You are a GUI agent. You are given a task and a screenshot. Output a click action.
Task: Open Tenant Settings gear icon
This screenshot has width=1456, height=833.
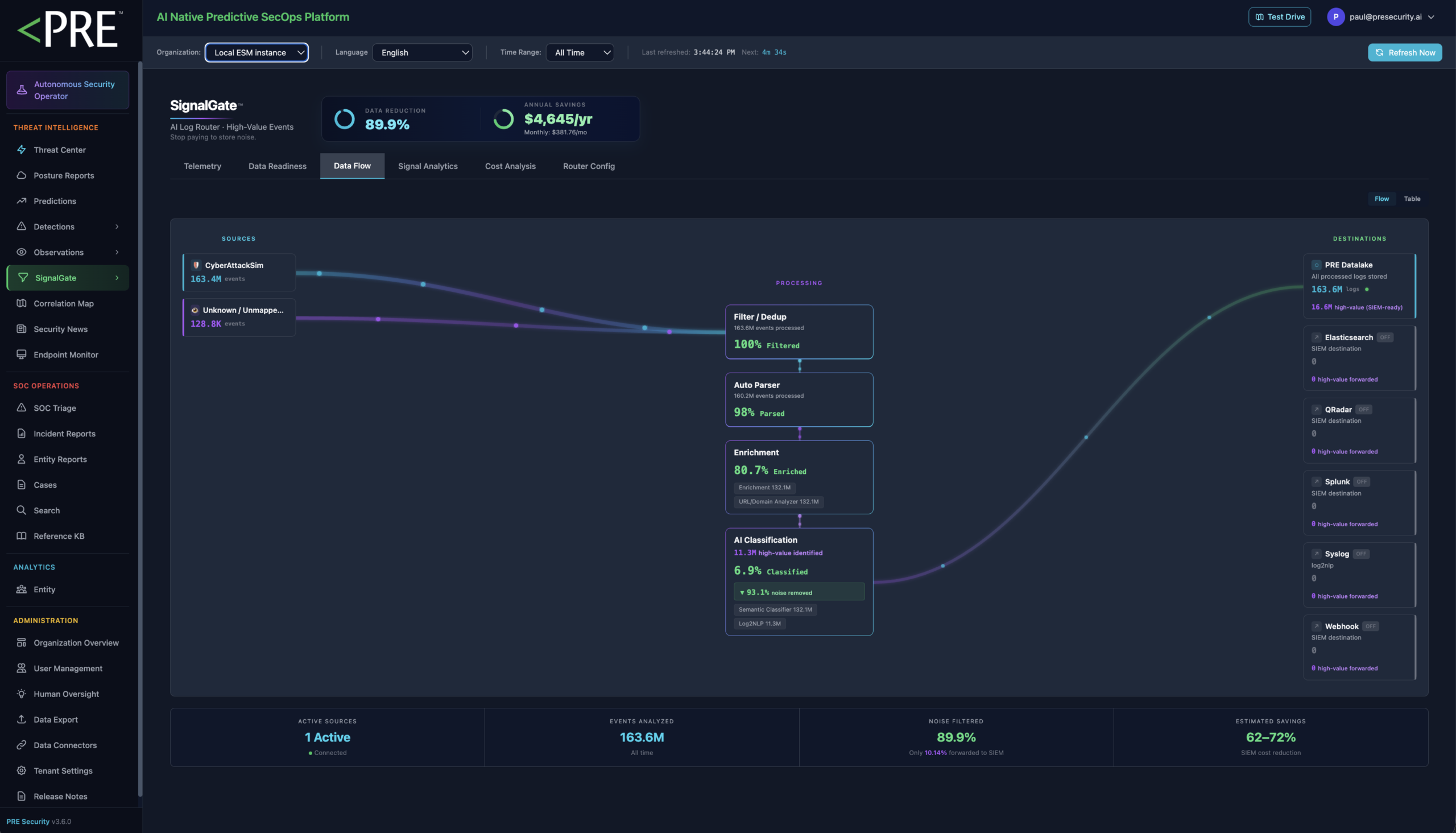[x=21, y=770]
